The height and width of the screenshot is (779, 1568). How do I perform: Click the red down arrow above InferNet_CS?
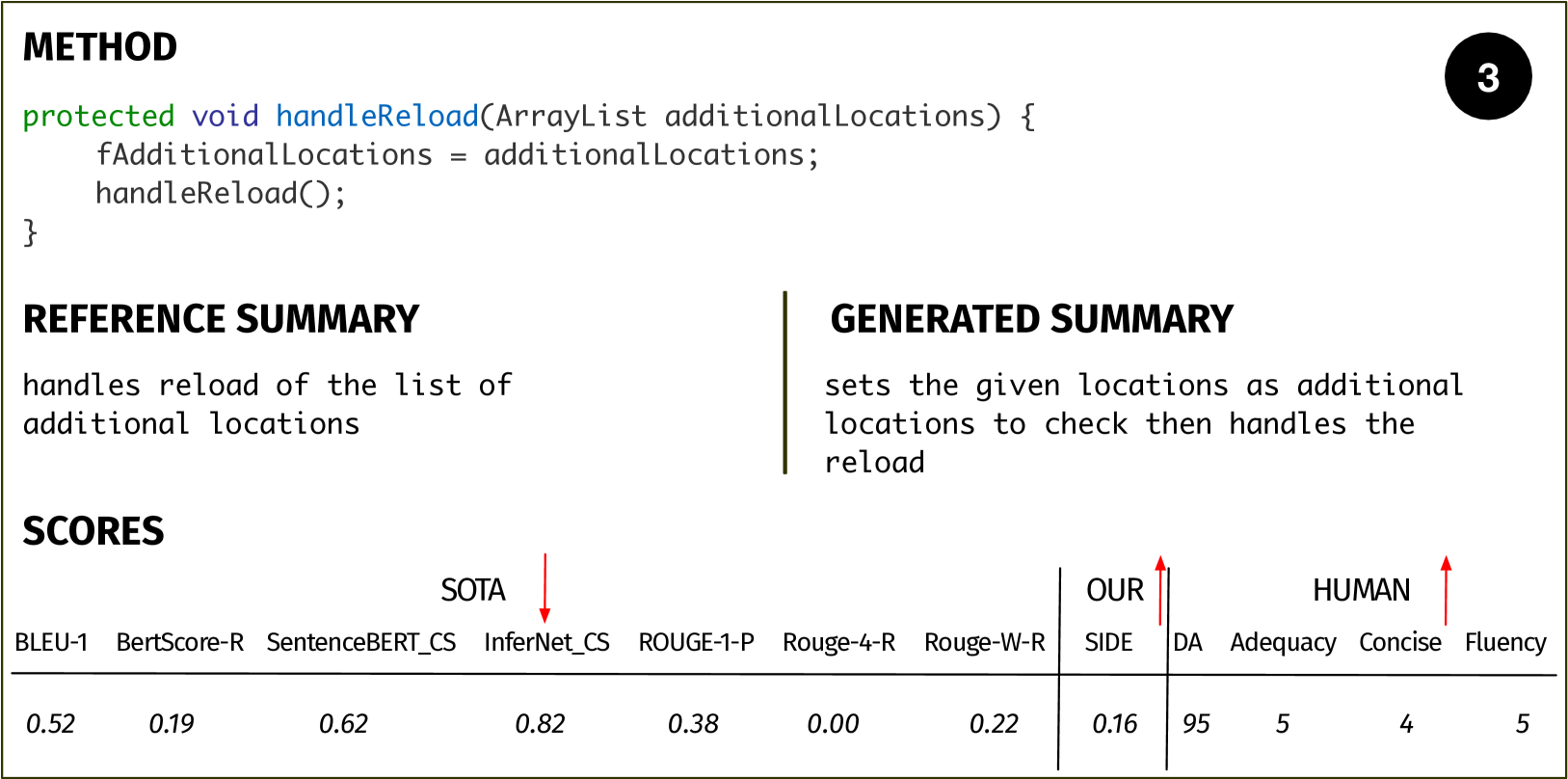pos(545,588)
